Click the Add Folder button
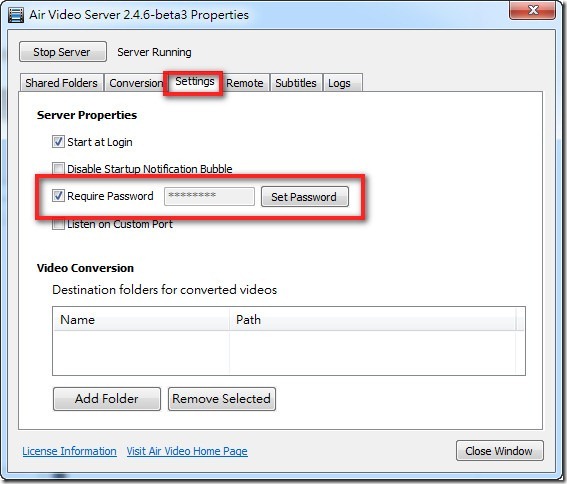Viewport: 567px width, 484px height. 107,399
